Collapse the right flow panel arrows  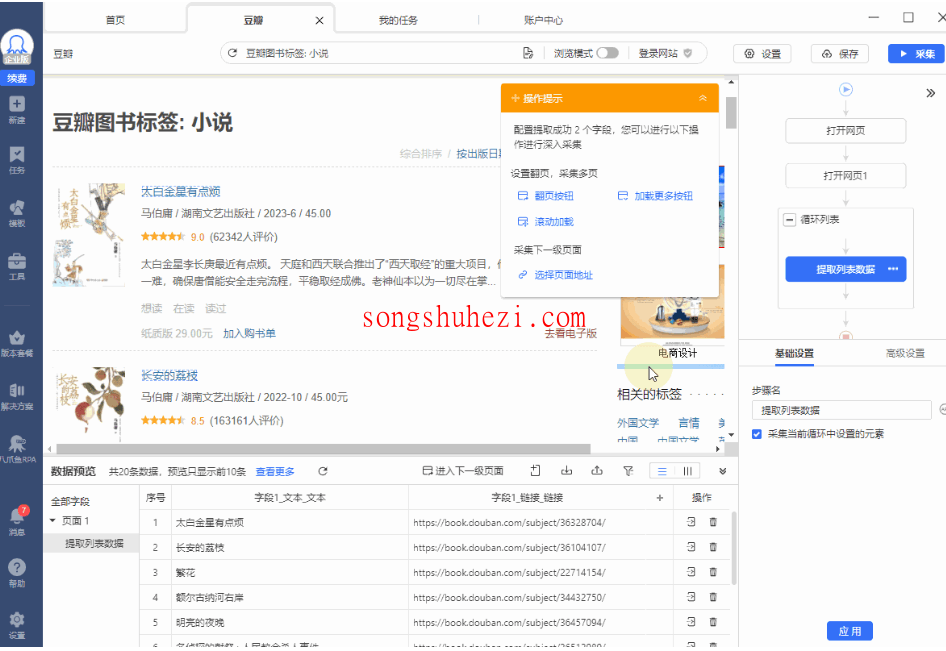tap(930, 93)
